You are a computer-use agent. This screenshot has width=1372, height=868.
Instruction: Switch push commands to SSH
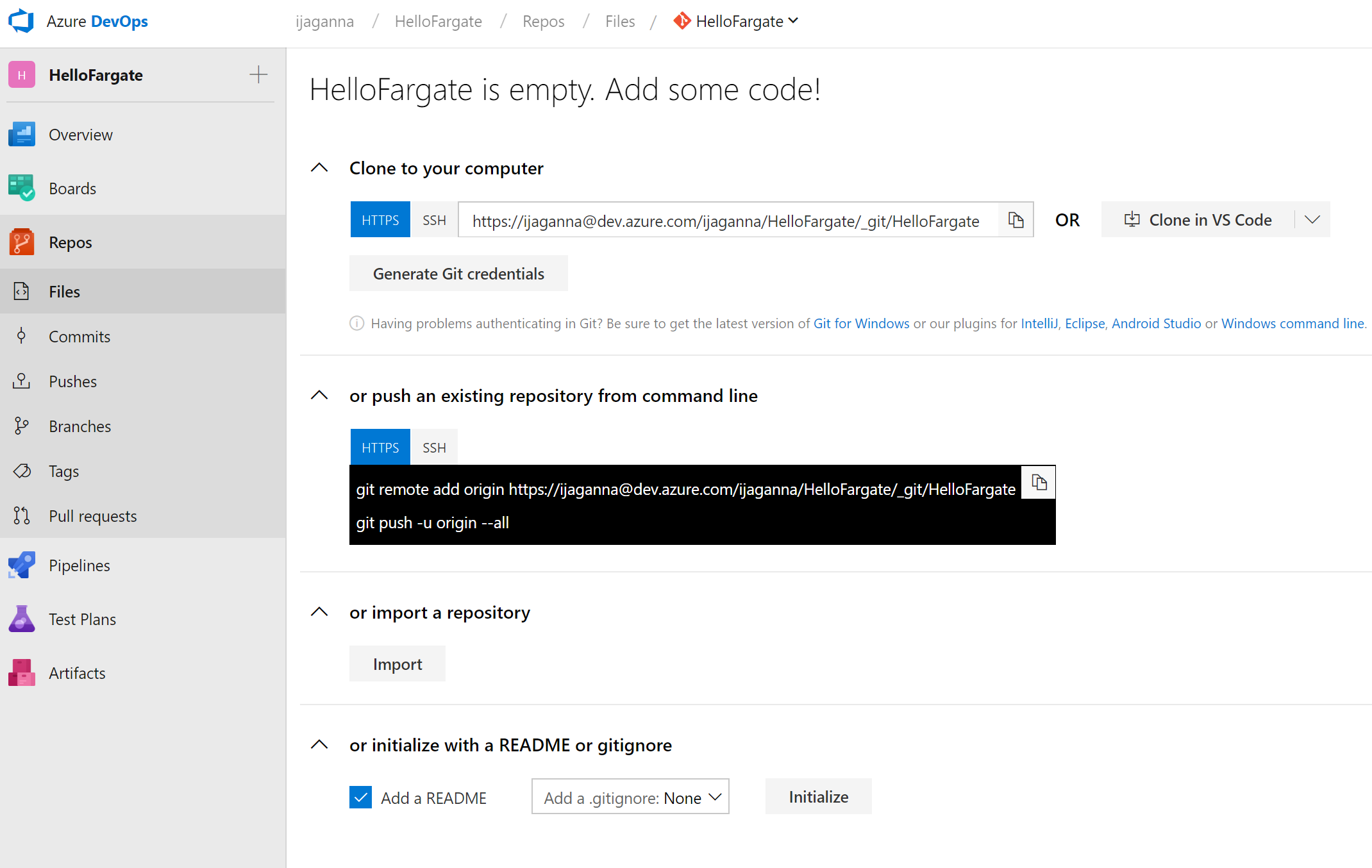point(434,447)
